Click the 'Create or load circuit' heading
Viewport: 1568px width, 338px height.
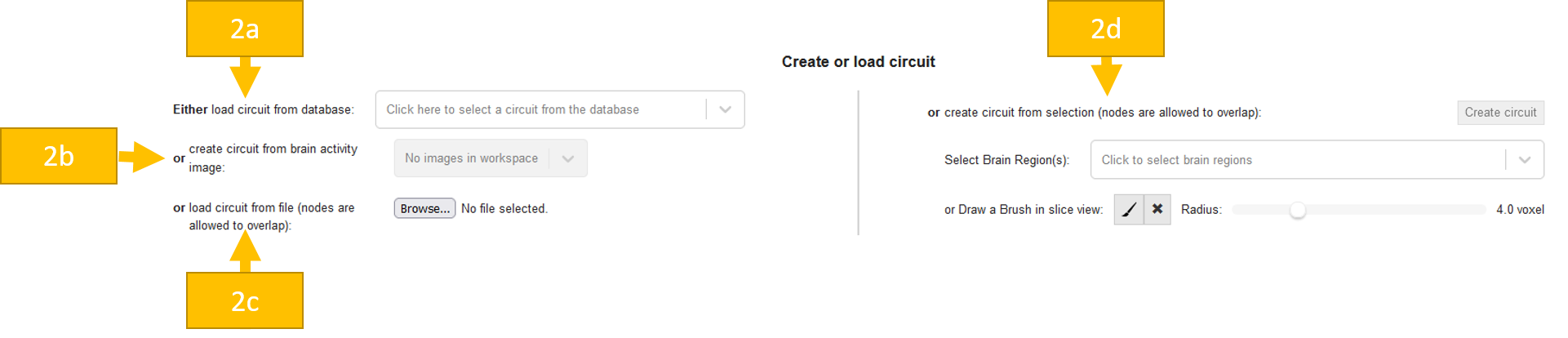[x=858, y=62]
